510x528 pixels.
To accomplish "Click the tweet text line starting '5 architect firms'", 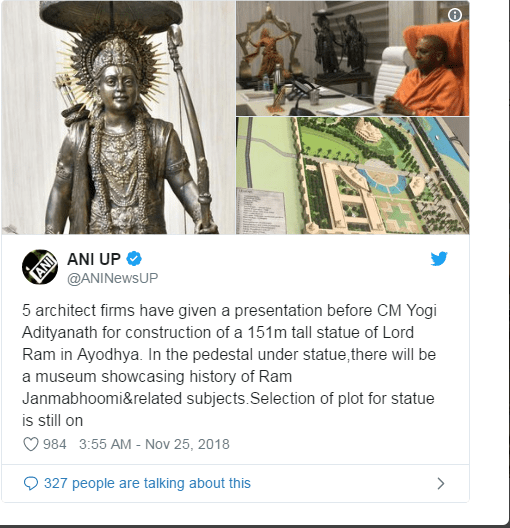I will (229, 310).
